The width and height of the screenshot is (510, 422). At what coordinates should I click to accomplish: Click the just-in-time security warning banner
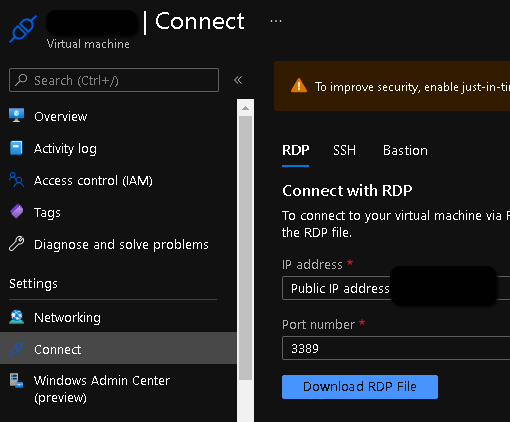(x=392, y=86)
